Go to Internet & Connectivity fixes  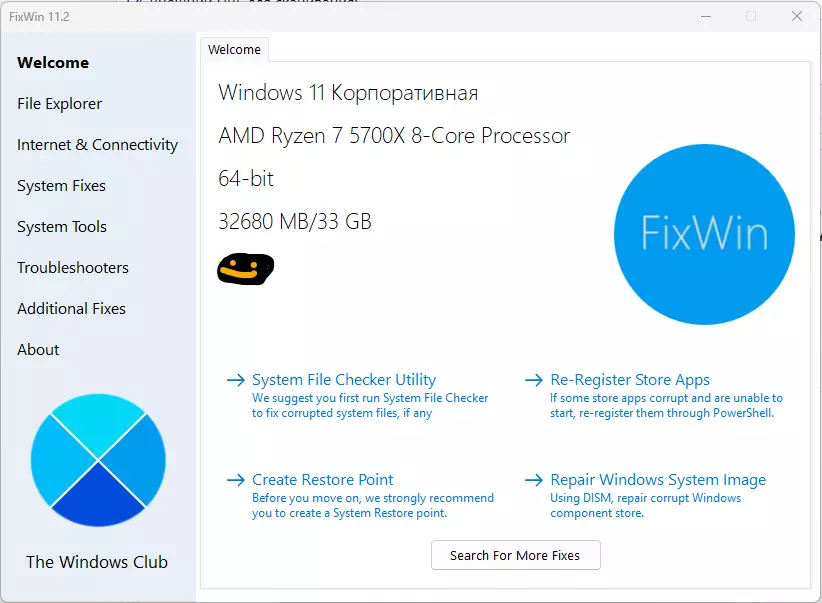pos(97,145)
